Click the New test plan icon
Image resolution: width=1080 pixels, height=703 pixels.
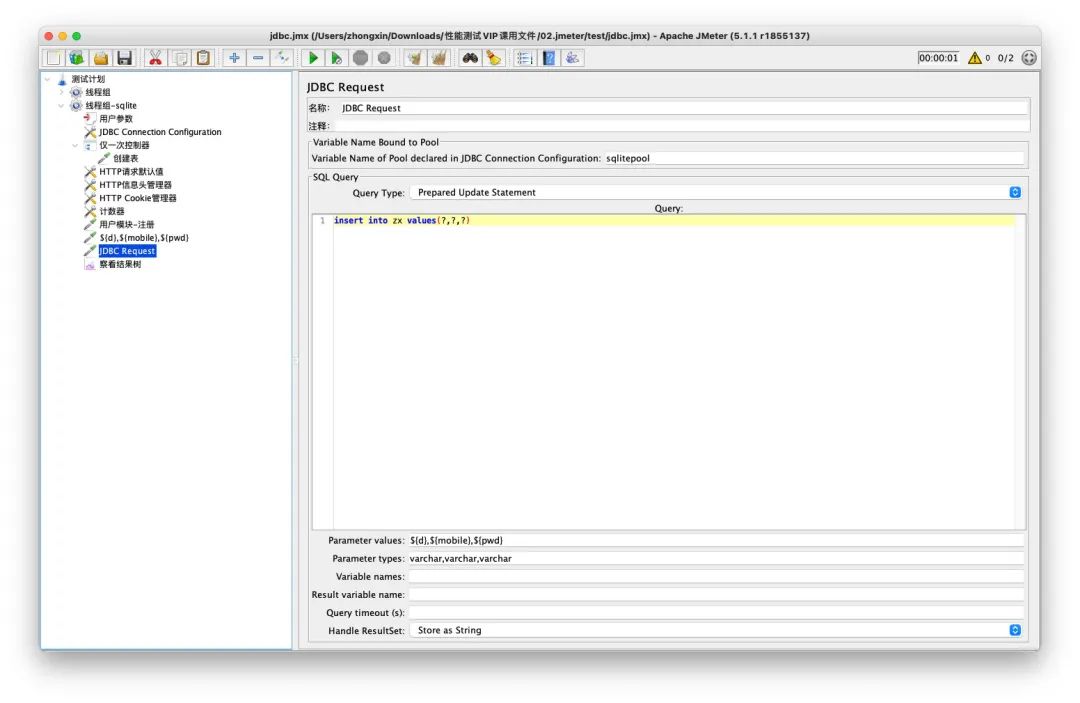pyautogui.click(x=53, y=59)
